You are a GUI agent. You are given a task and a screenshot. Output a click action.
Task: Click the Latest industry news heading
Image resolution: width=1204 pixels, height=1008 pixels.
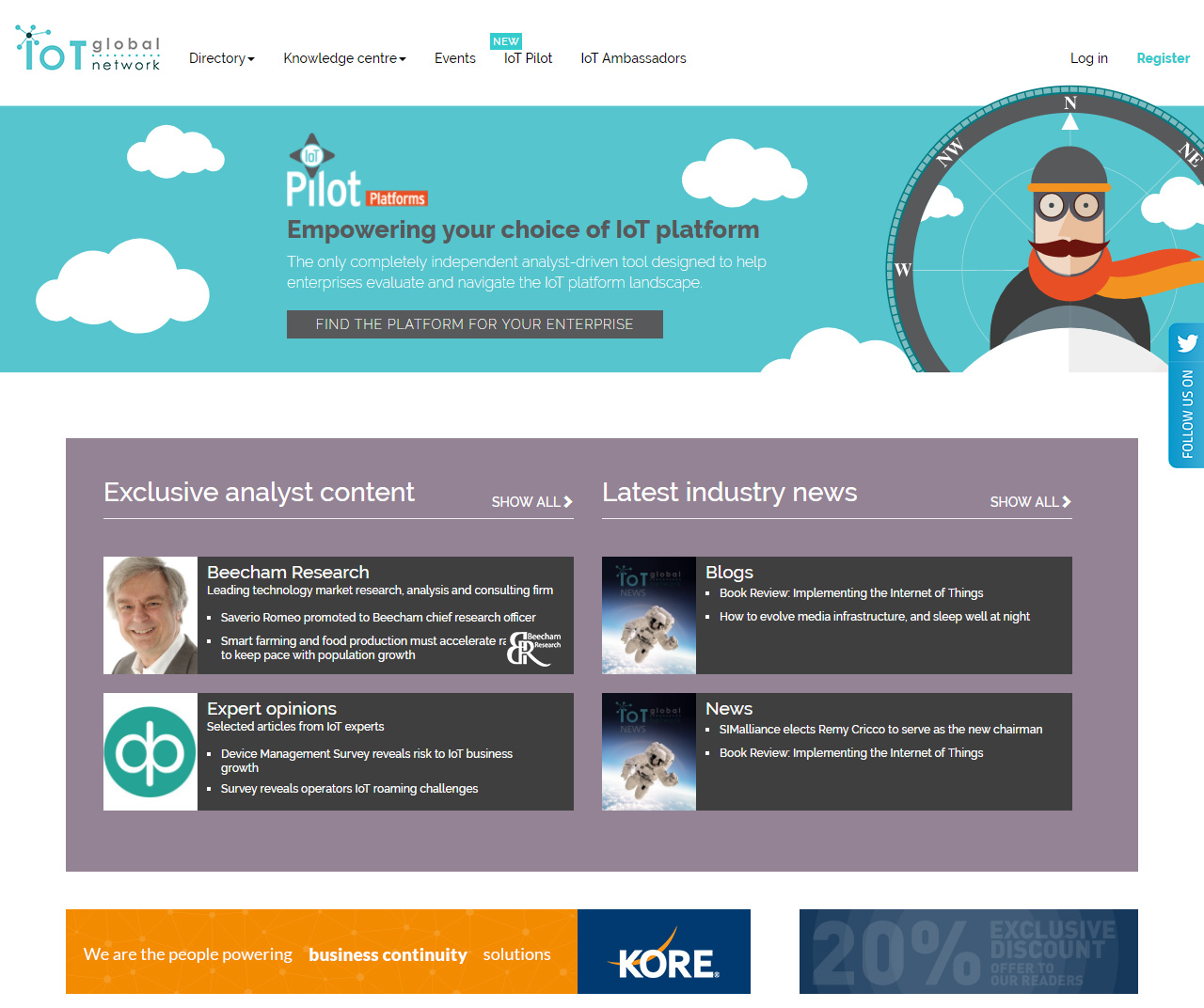[730, 492]
